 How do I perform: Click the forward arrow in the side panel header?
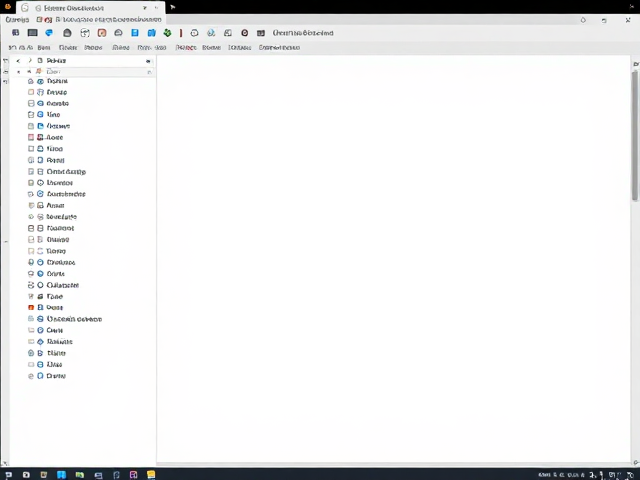[x=30, y=60]
